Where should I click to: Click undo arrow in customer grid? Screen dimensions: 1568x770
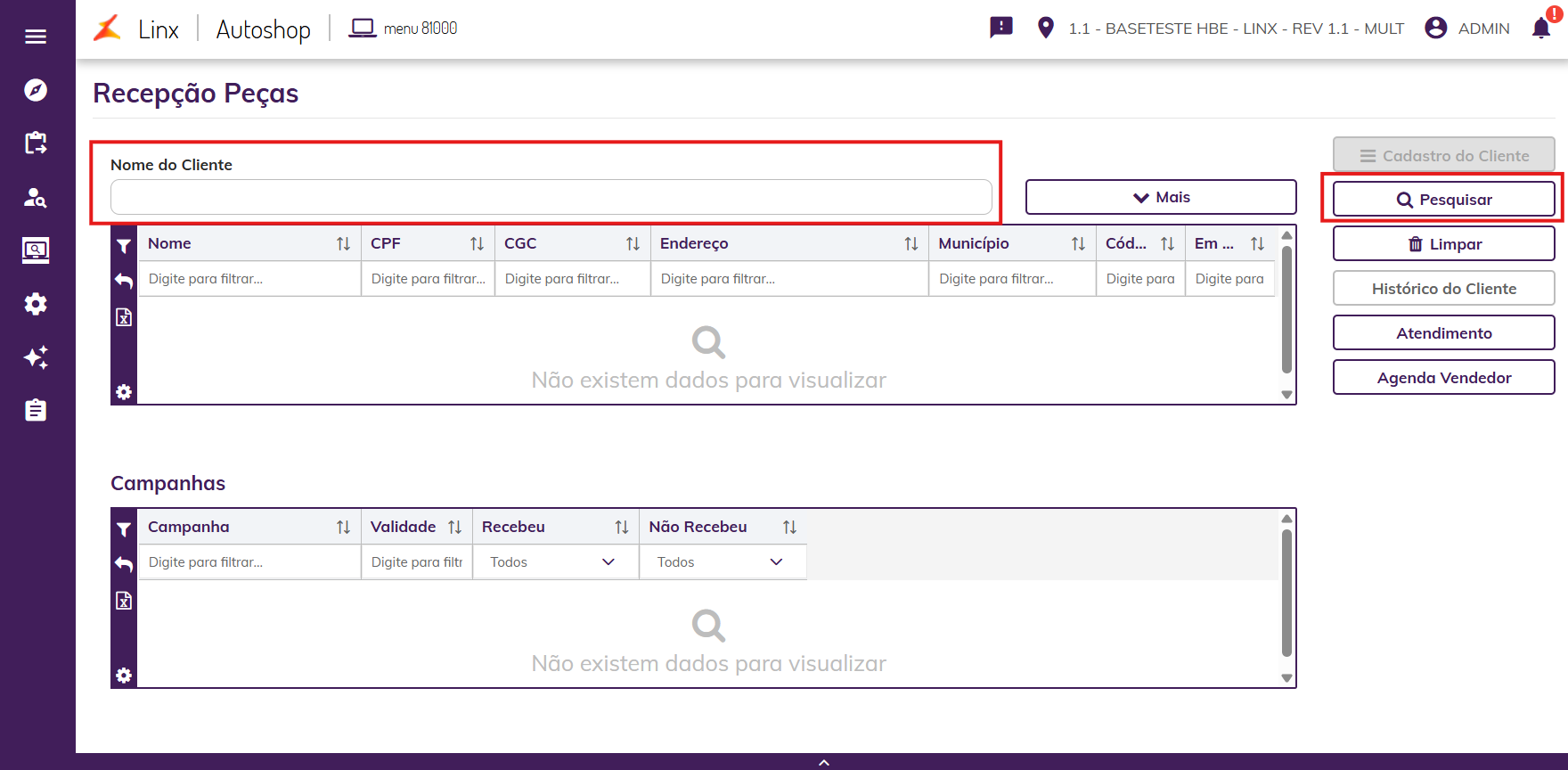coord(124,281)
